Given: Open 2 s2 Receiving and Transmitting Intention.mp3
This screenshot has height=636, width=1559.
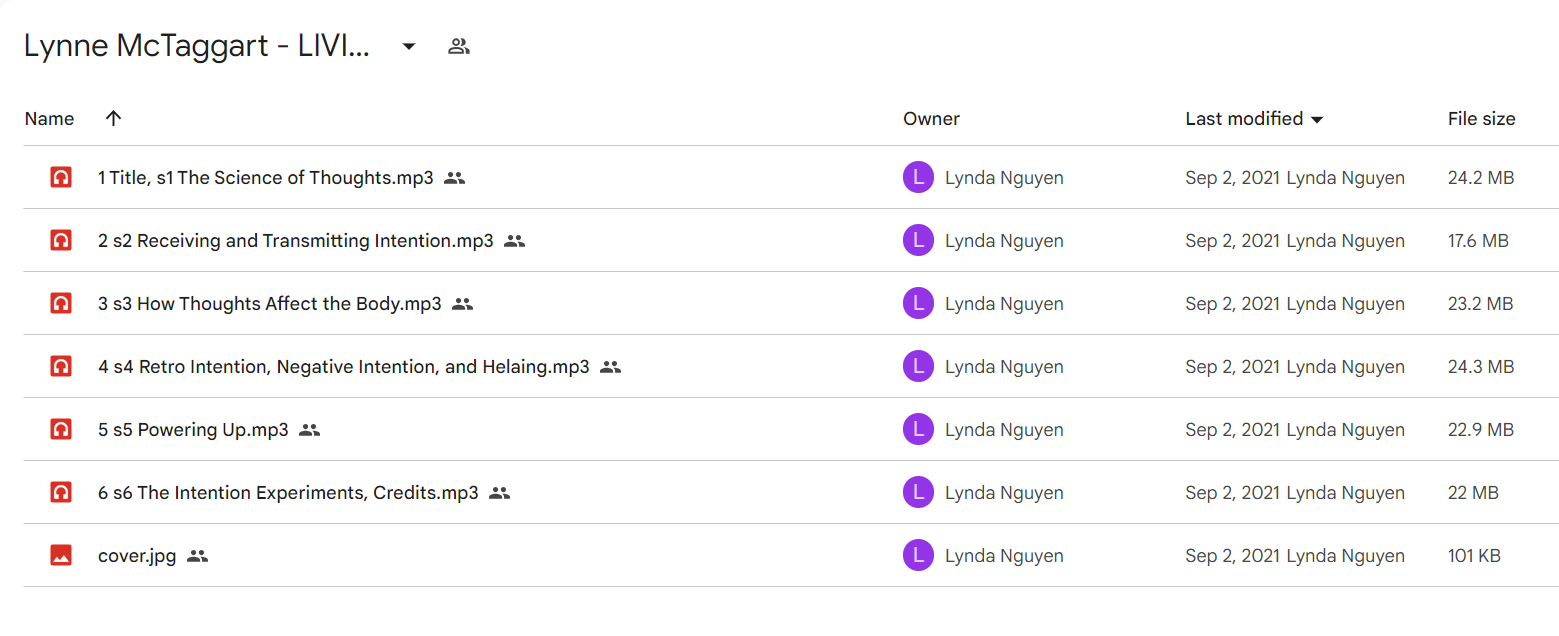Looking at the screenshot, I should point(295,241).
